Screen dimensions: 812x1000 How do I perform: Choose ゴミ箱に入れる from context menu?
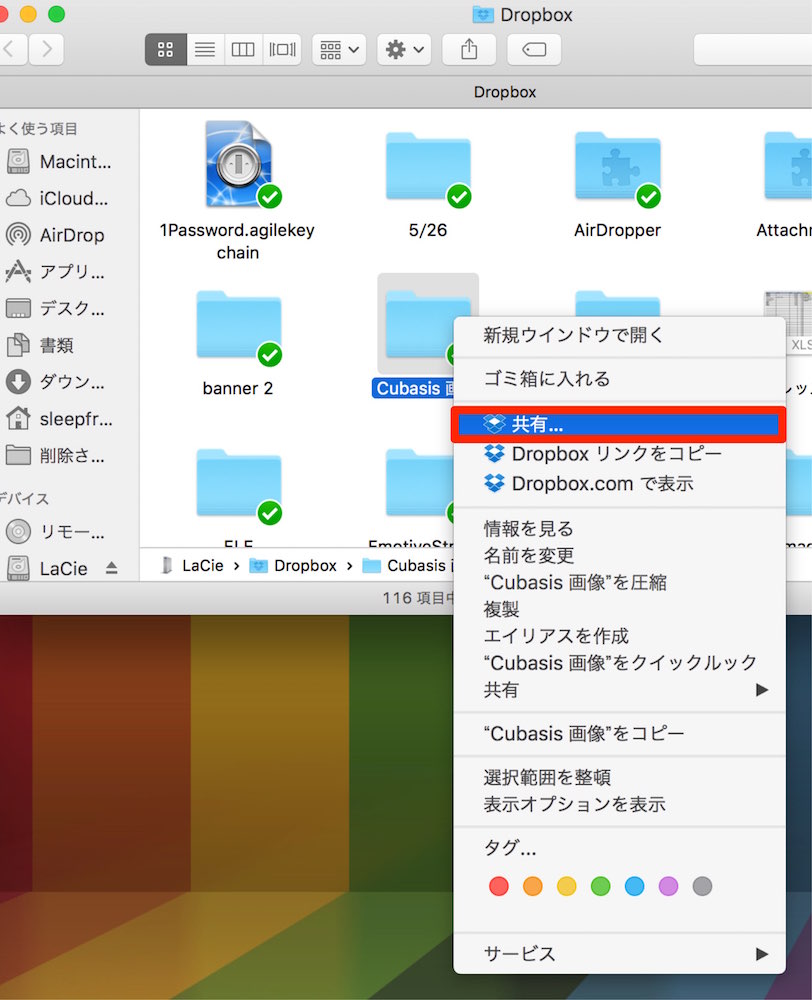coord(619,379)
